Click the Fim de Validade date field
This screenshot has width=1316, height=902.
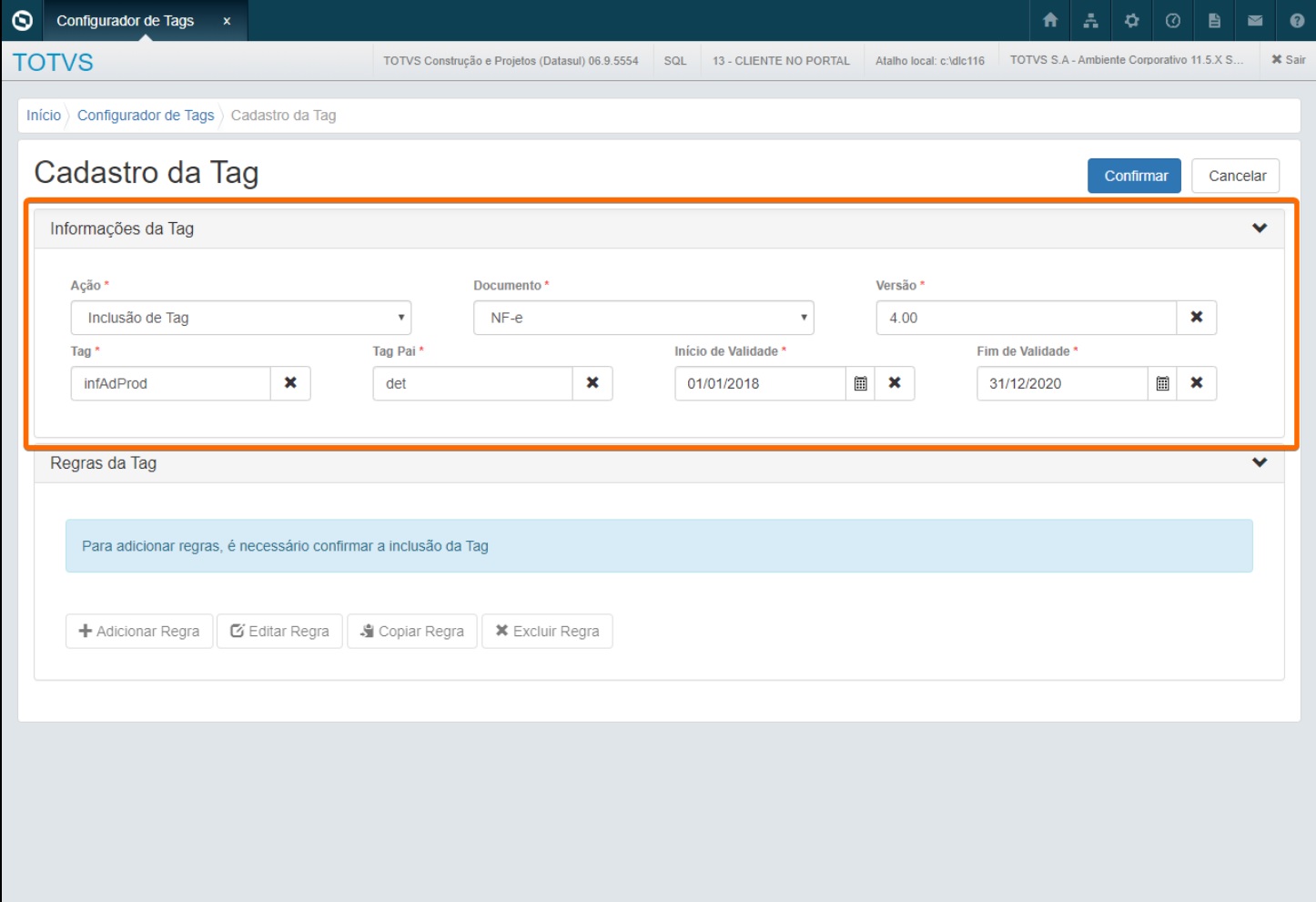tap(1063, 383)
